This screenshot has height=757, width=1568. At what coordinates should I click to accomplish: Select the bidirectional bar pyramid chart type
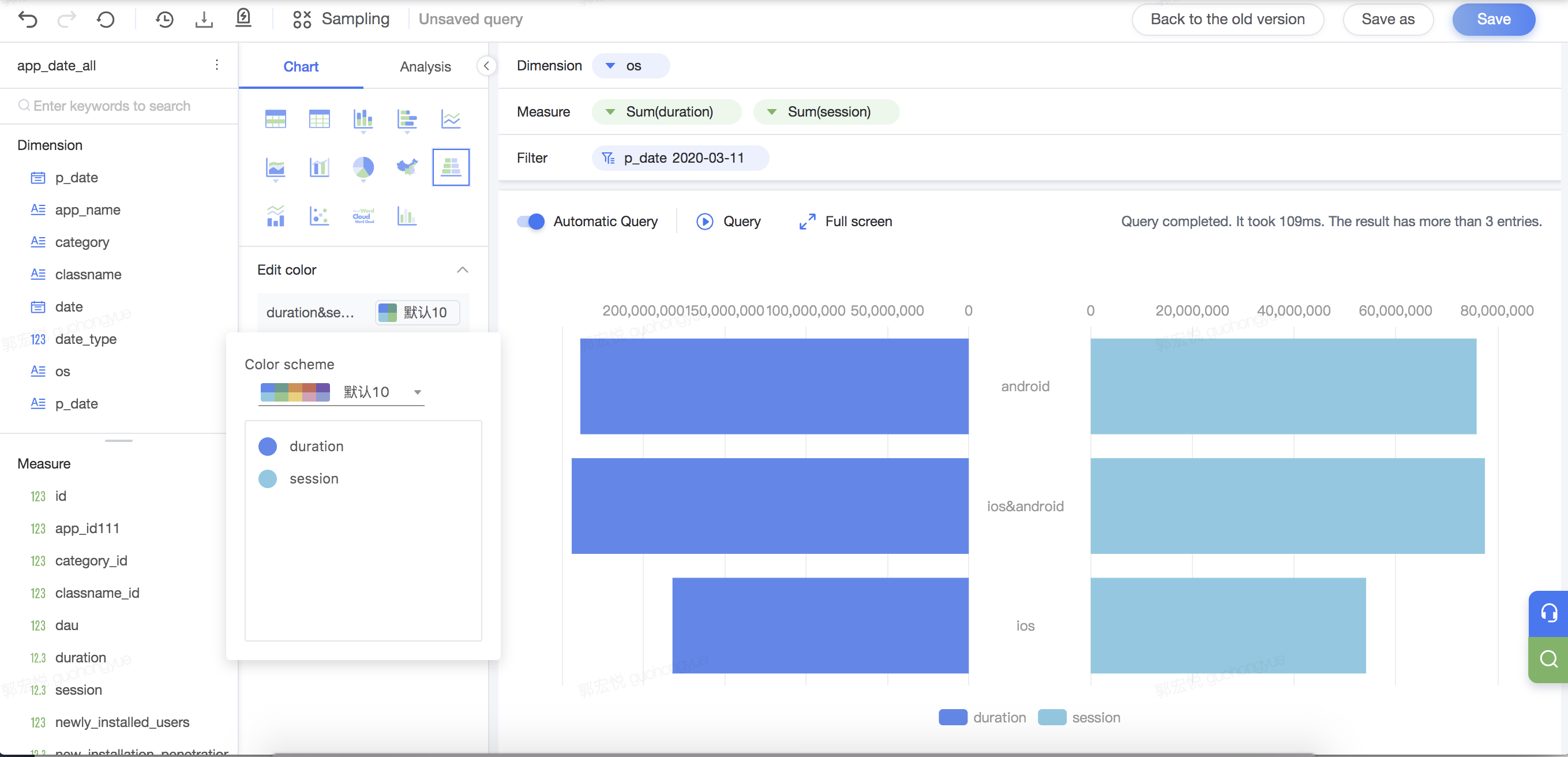pyautogui.click(x=451, y=167)
